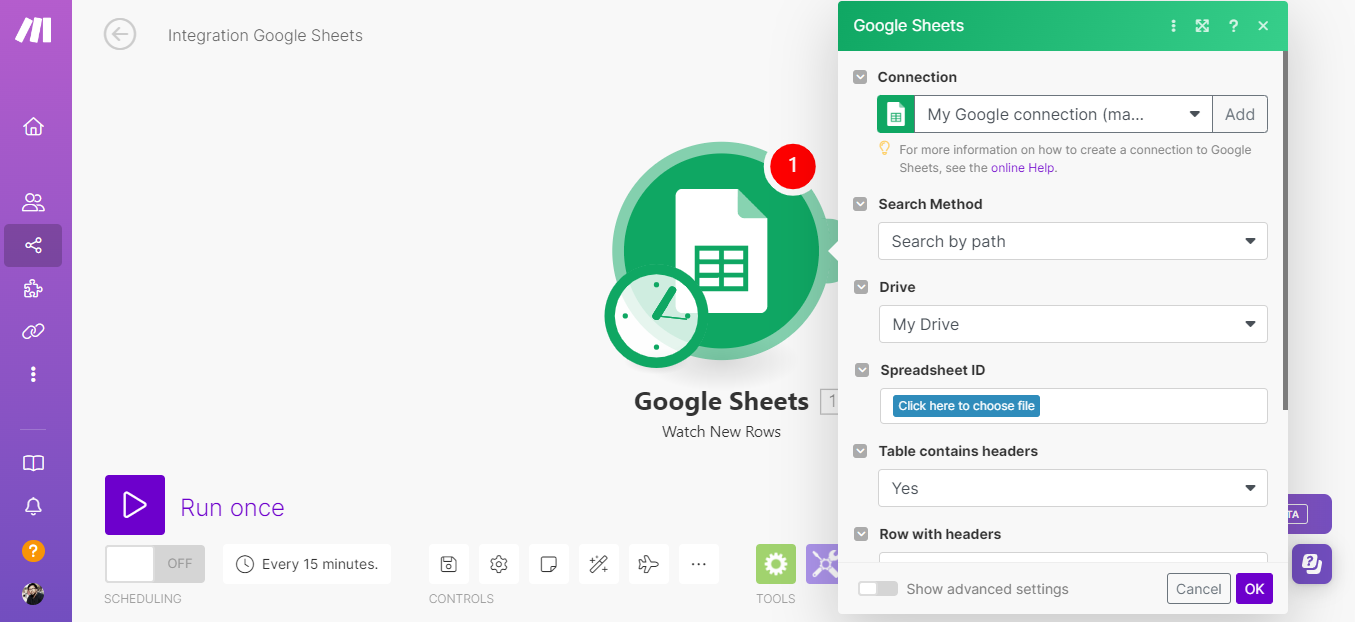This screenshot has width=1355, height=622.
Task: Open Templates puzzle-piece icon
Action: 34,289
